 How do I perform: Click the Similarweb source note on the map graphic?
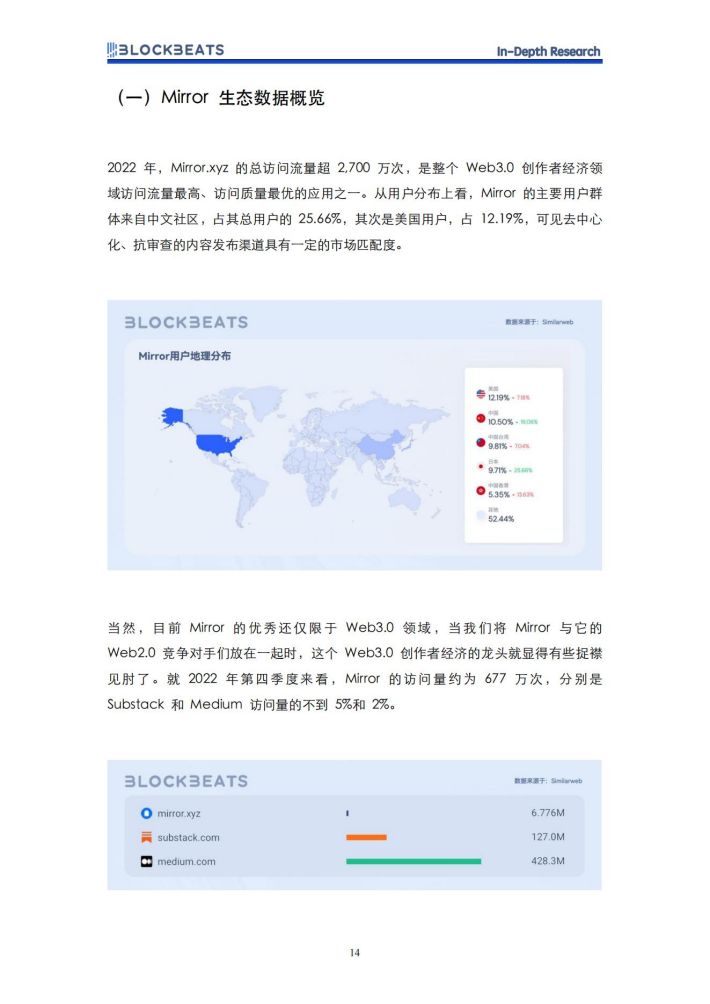(540, 322)
